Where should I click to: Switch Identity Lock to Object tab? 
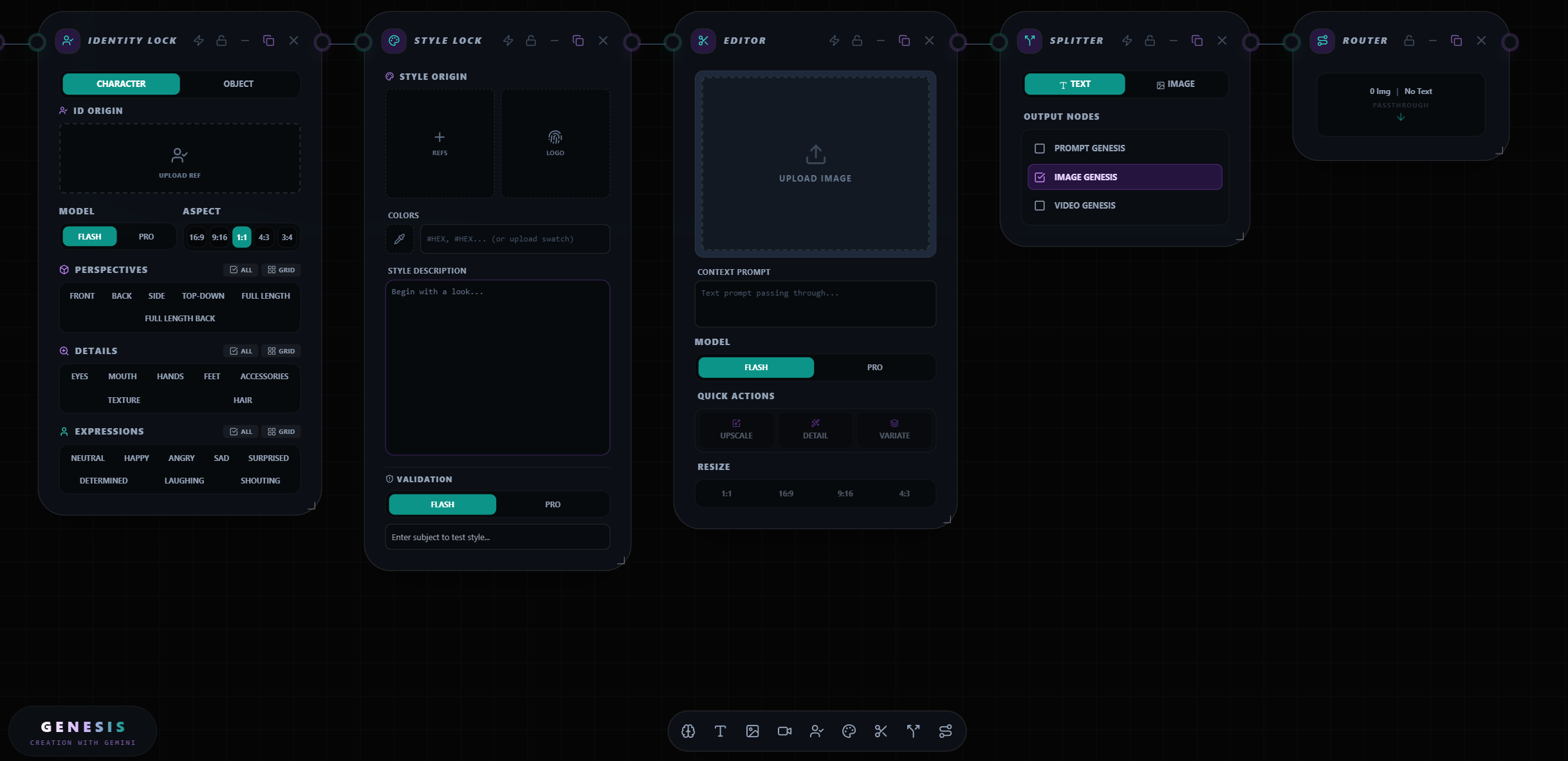(x=238, y=84)
